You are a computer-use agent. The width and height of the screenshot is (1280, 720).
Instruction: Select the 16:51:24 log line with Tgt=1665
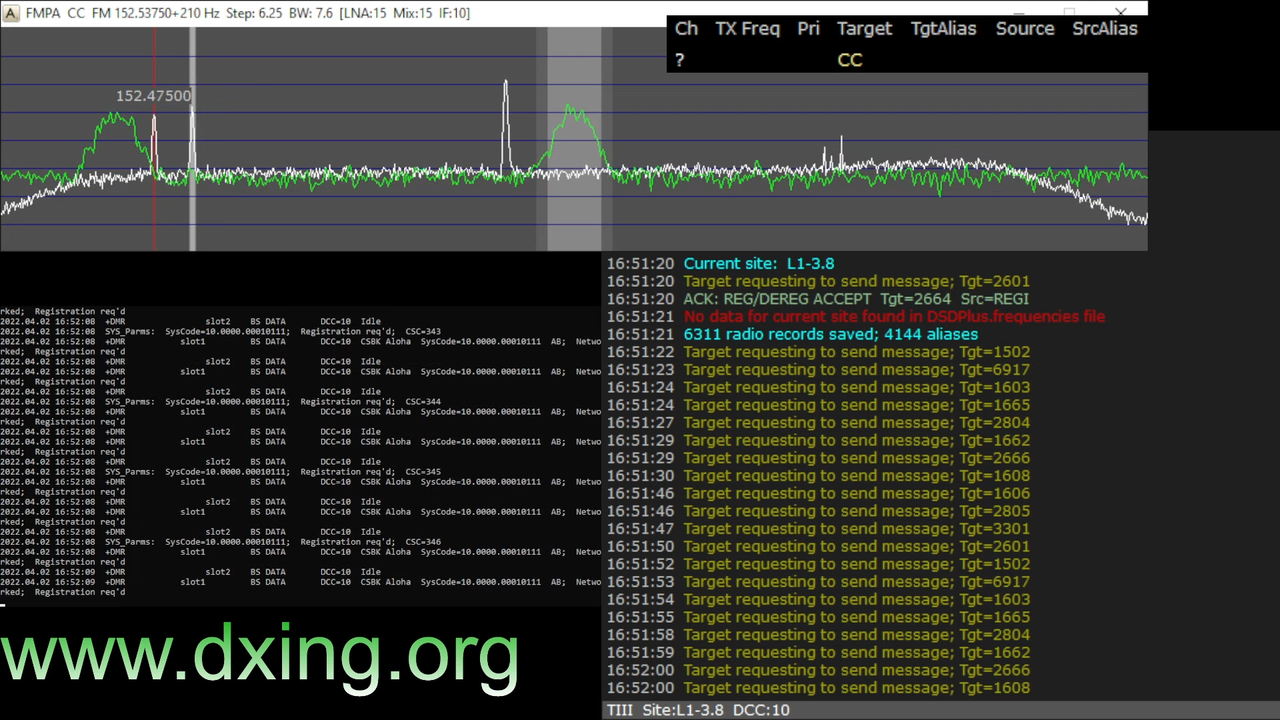point(818,405)
